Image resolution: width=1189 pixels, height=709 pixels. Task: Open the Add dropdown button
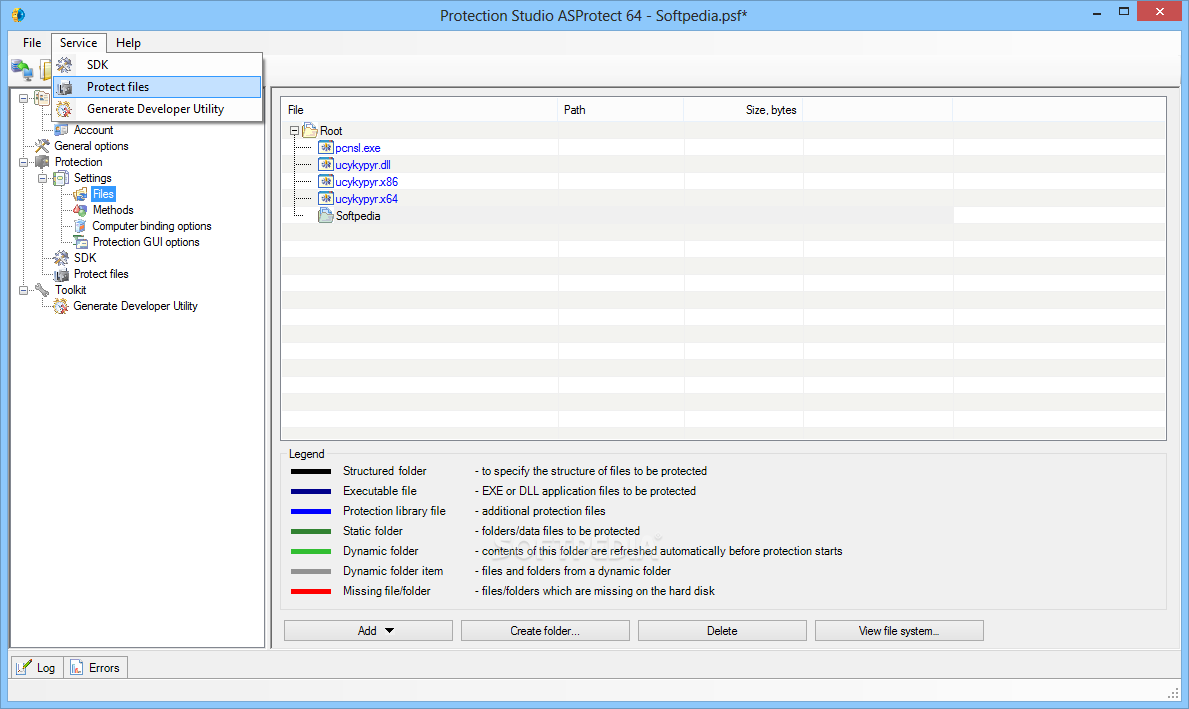[x=369, y=631]
